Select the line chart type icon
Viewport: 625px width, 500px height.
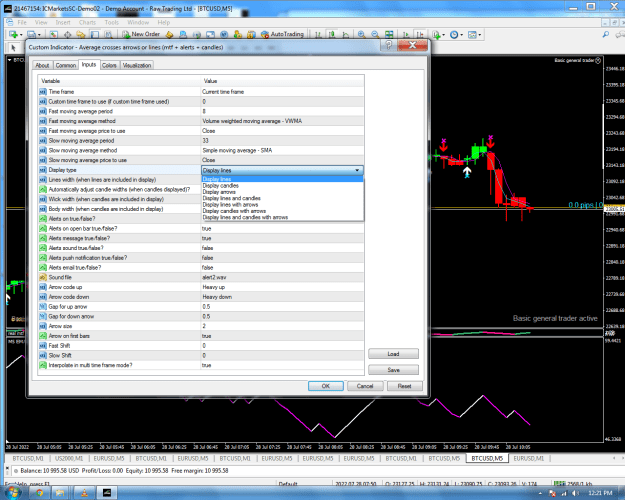[x=346, y=35]
